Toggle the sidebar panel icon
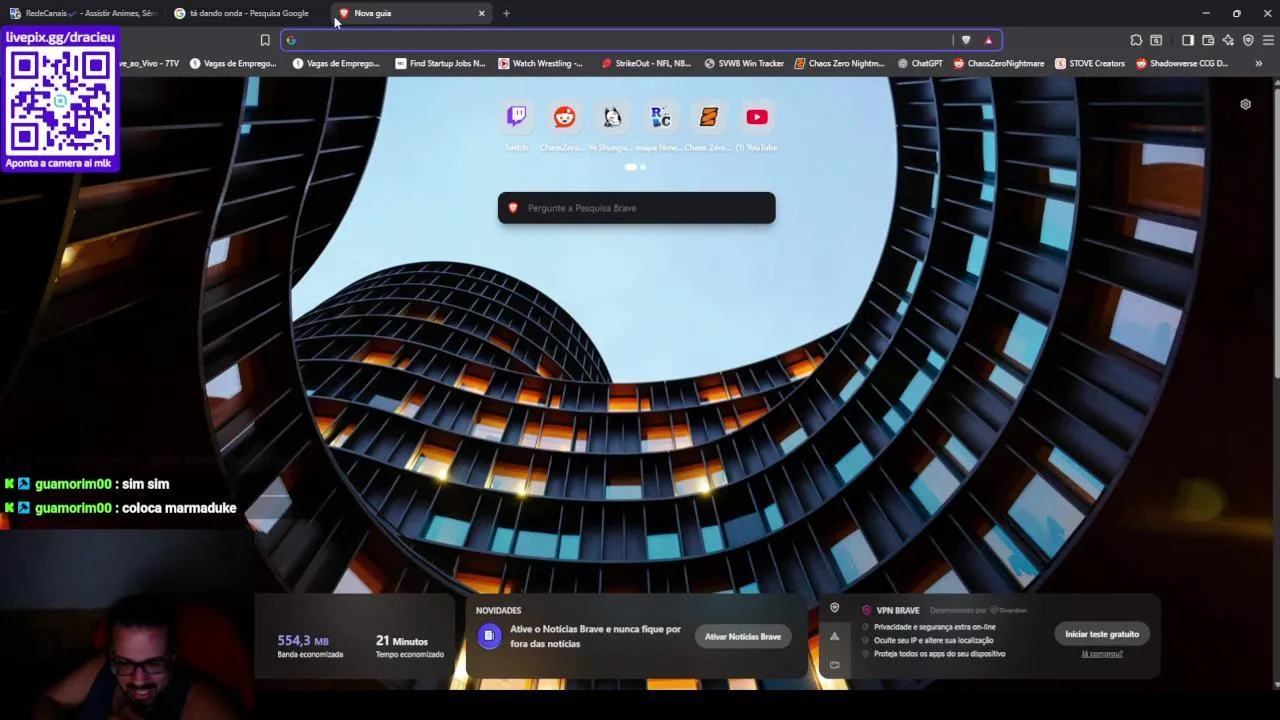 coord(1188,40)
